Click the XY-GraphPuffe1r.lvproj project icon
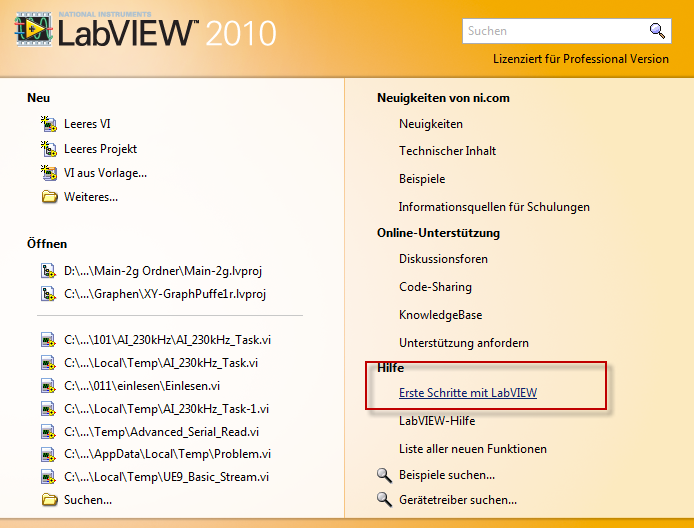 (48, 293)
